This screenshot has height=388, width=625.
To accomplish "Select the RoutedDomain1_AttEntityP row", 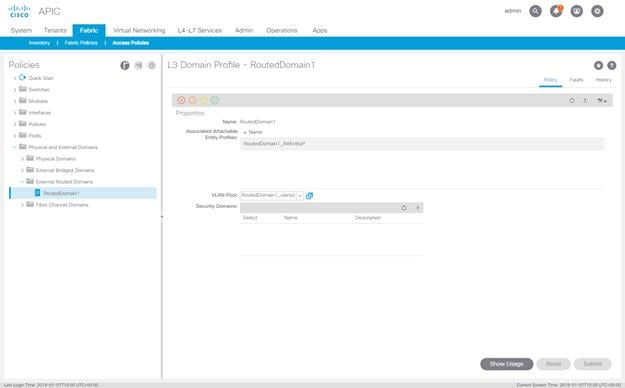I will (422, 144).
